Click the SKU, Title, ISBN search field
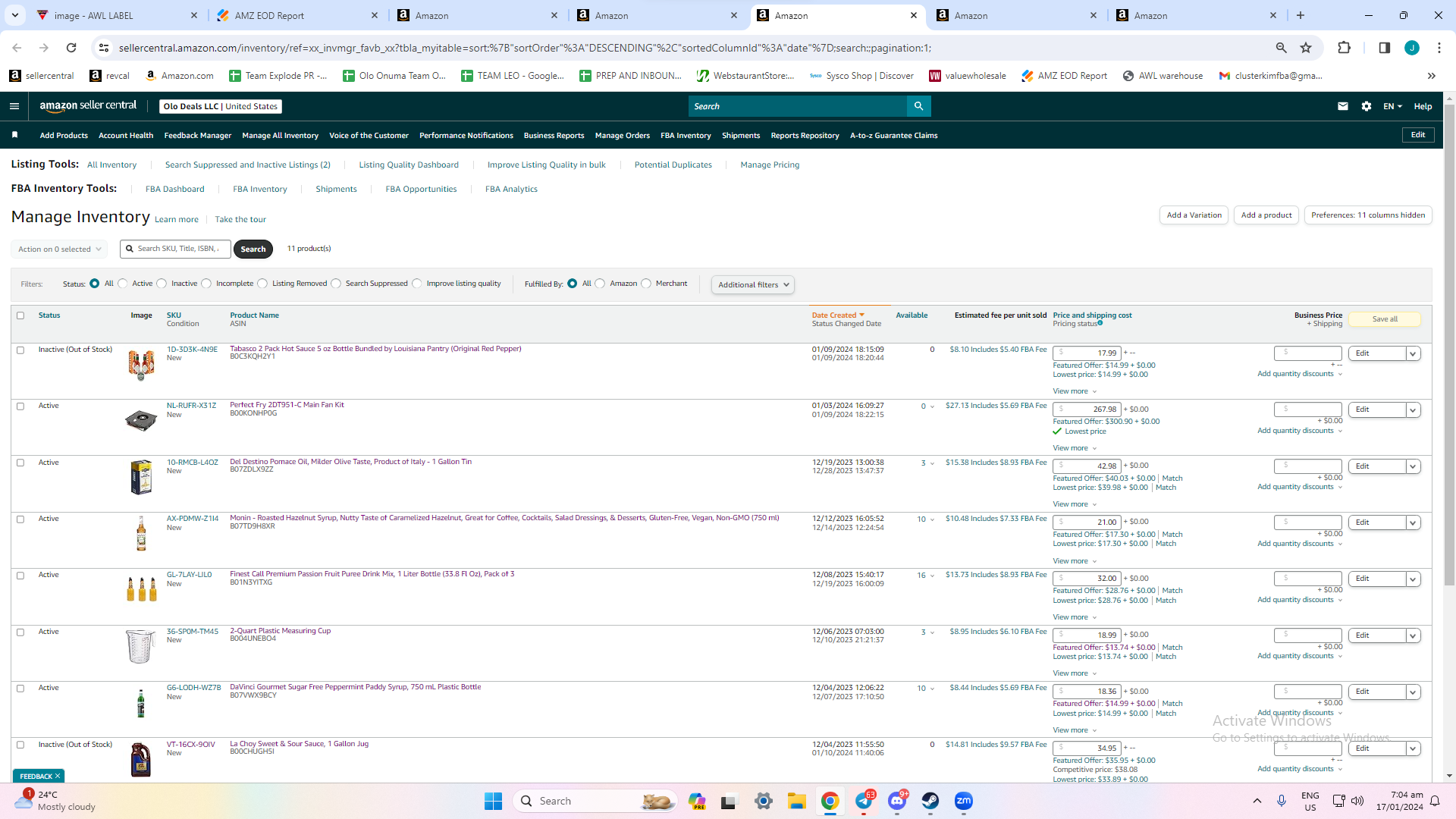1456x819 pixels. (175, 249)
